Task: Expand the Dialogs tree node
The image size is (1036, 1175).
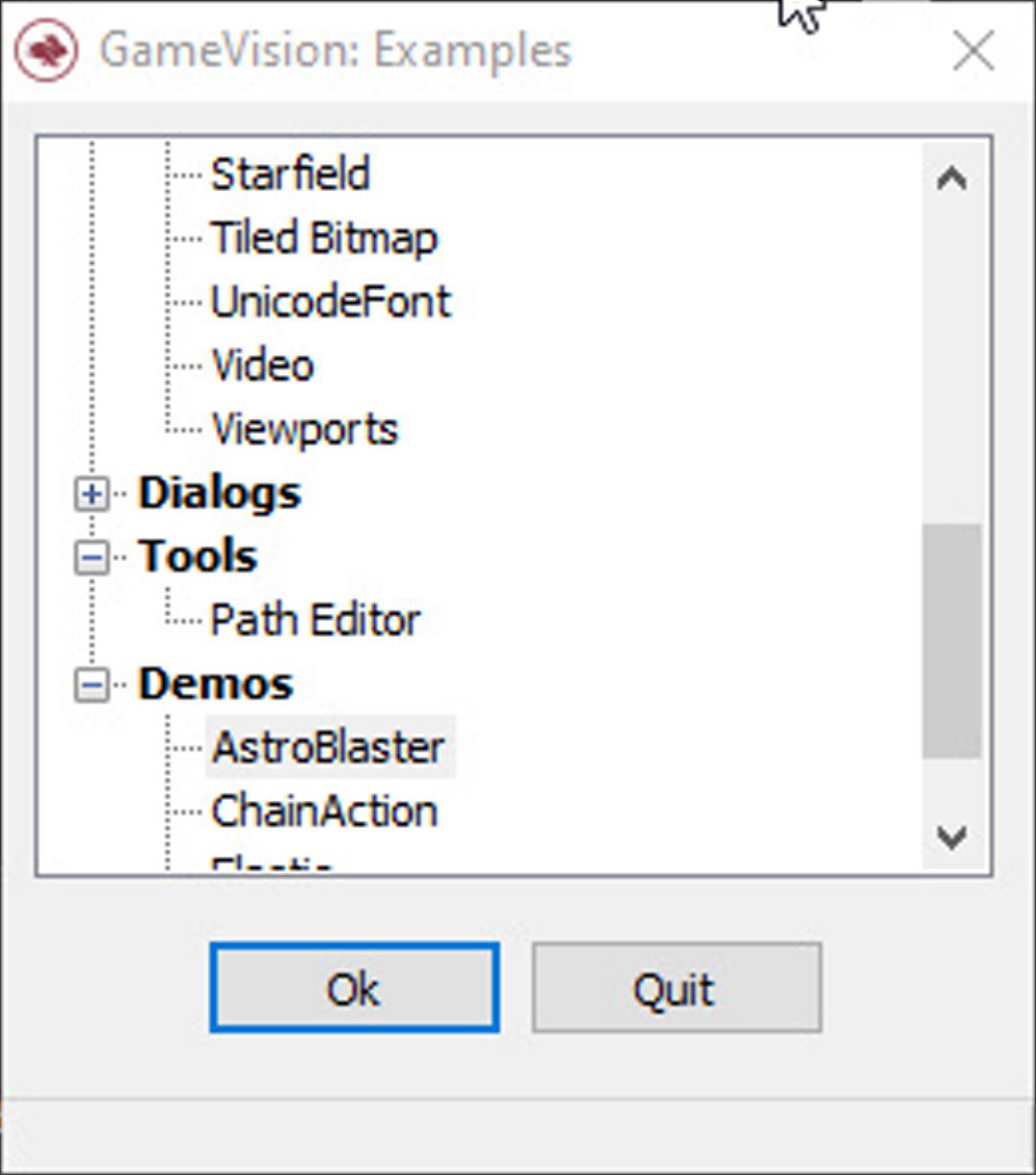Action: coord(92,495)
